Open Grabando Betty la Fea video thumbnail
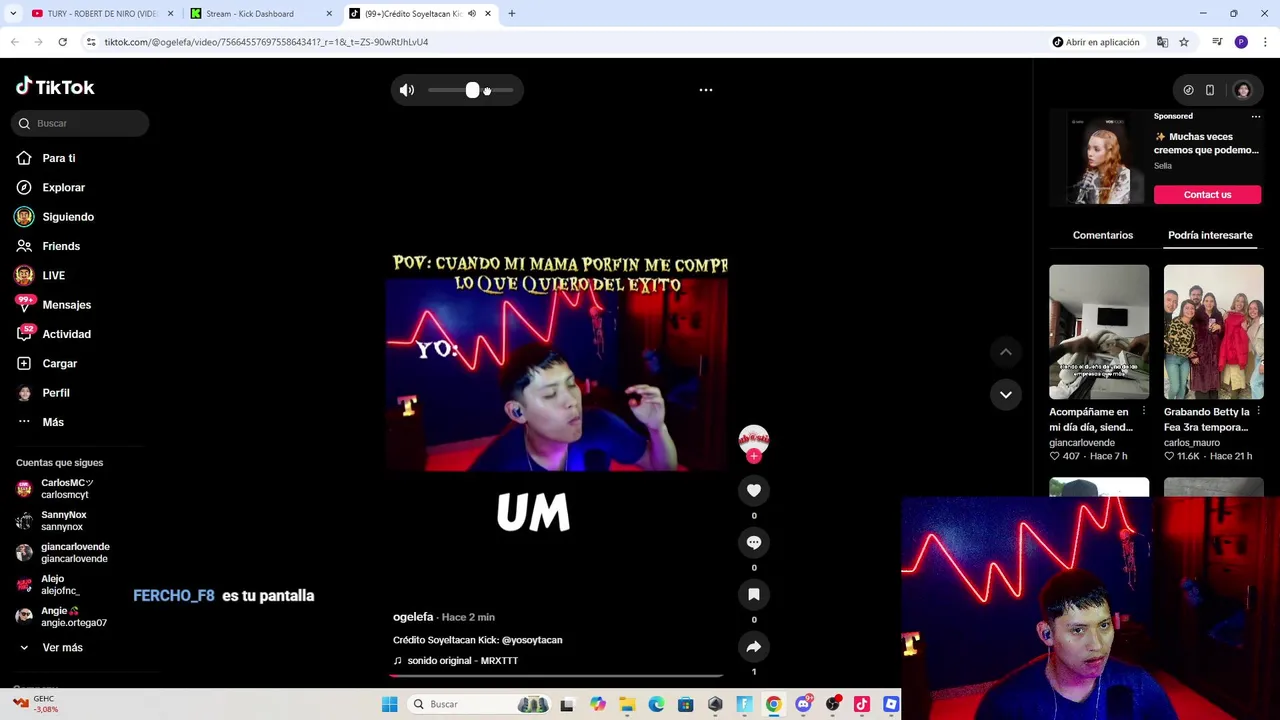Viewport: 1280px width, 720px height. 1214,332
